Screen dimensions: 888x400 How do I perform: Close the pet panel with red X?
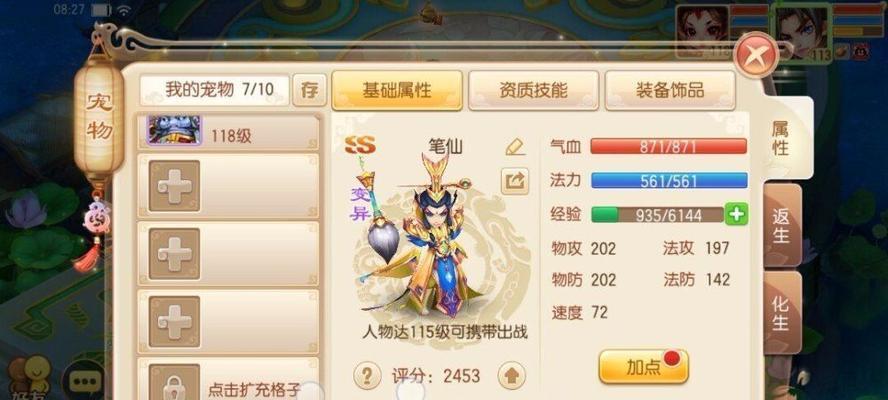coord(756,55)
